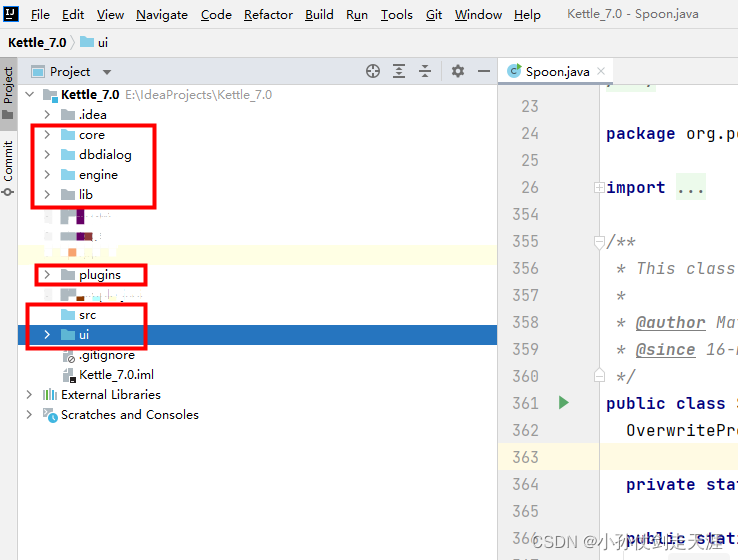The image size is (738, 560).
Task: Click the fold end marker at line 360
Action: (599, 376)
